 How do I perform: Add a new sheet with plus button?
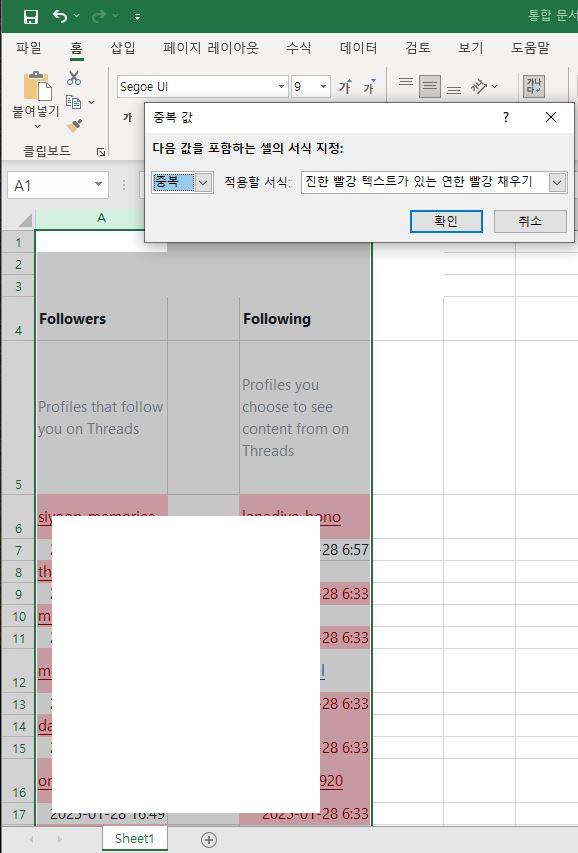coord(208,839)
